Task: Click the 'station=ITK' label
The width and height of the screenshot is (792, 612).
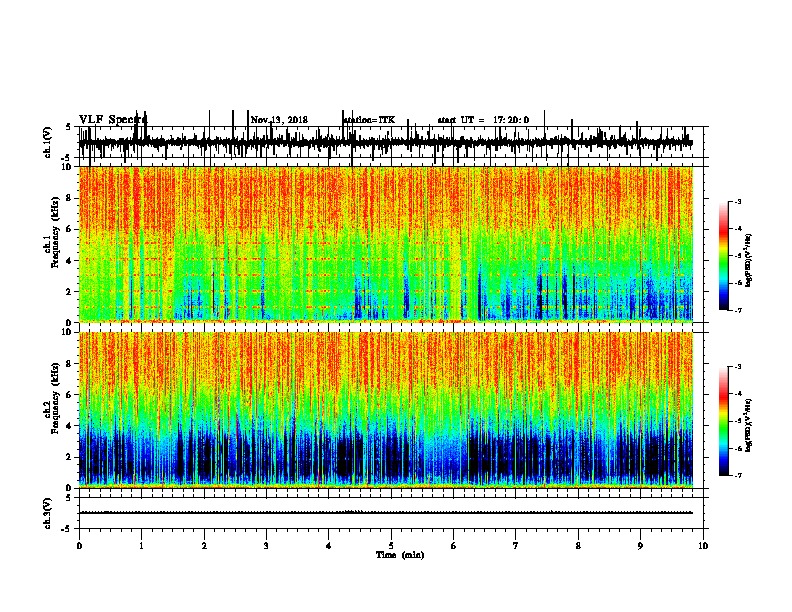Action: click(369, 120)
